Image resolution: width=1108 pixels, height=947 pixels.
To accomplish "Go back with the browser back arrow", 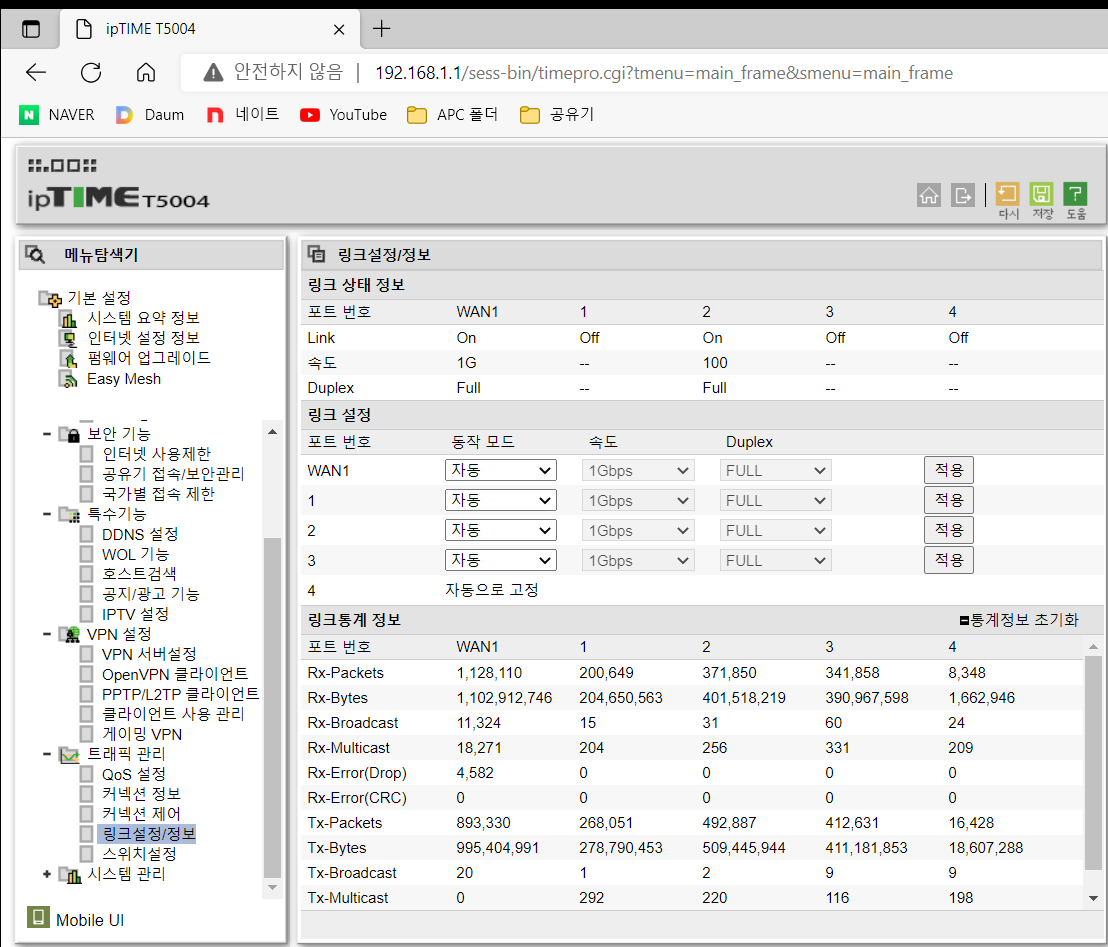I will (x=35, y=72).
